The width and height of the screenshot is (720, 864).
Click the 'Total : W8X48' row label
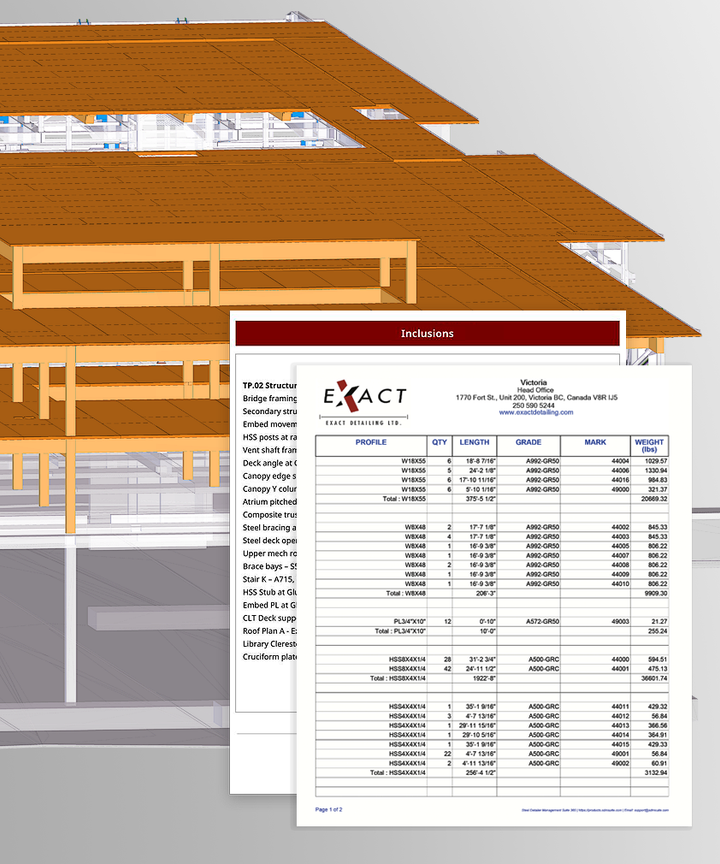[406, 593]
